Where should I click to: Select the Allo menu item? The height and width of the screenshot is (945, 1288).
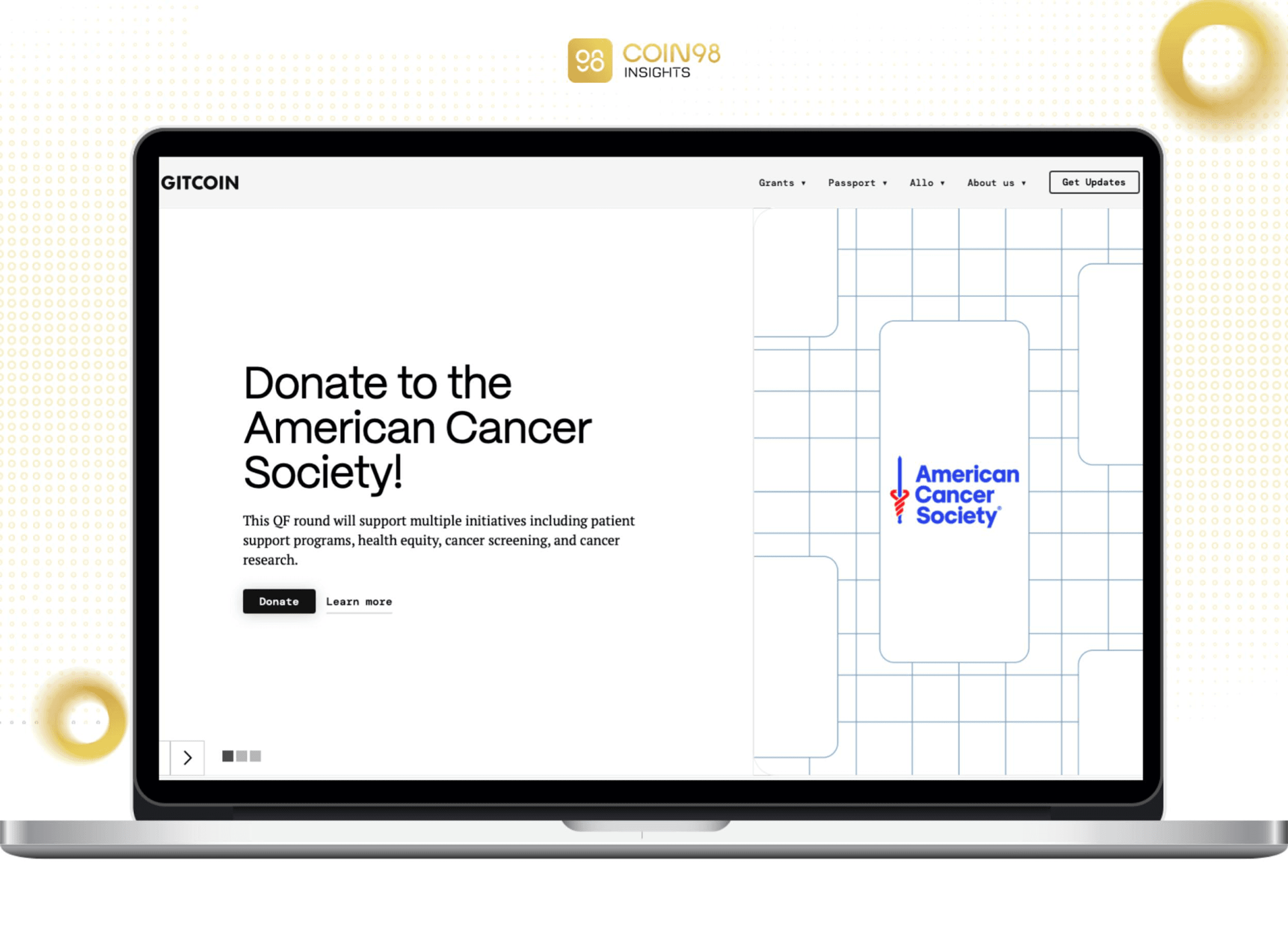tap(922, 183)
